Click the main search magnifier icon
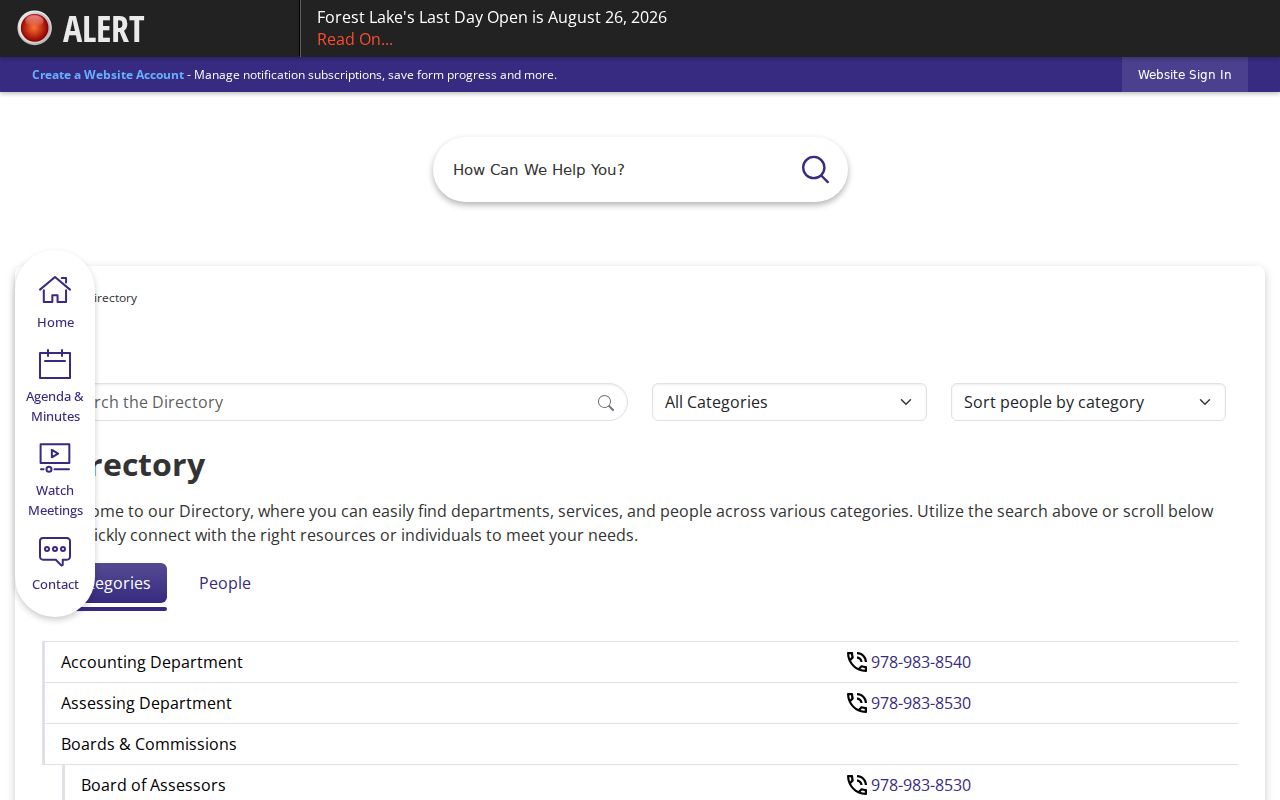The image size is (1280, 800). pos(815,170)
